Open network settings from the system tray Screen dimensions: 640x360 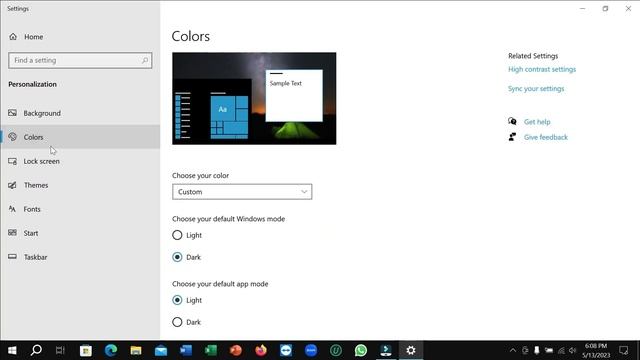(562, 350)
